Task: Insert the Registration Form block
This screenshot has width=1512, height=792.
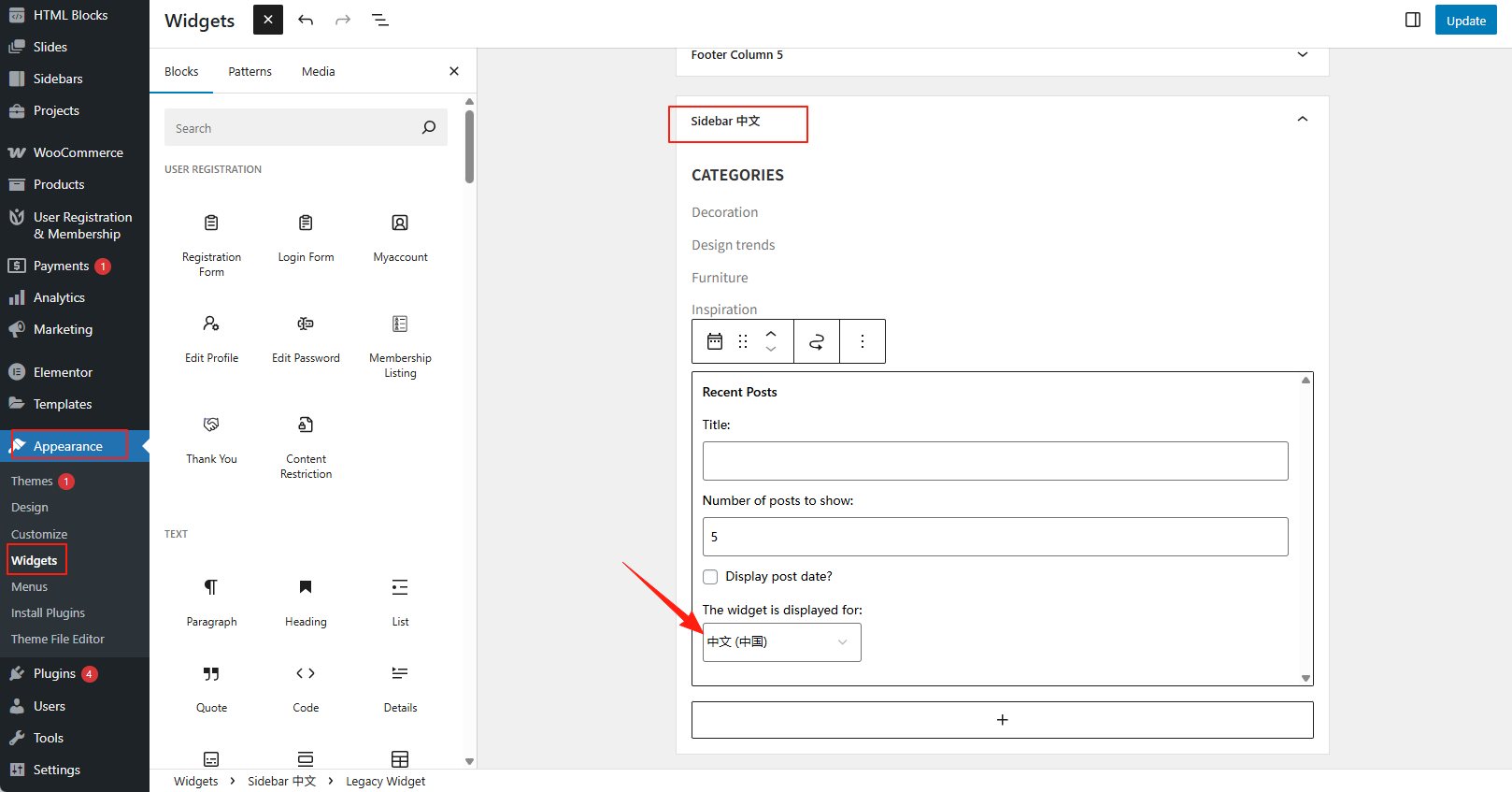Action: [211, 244]
